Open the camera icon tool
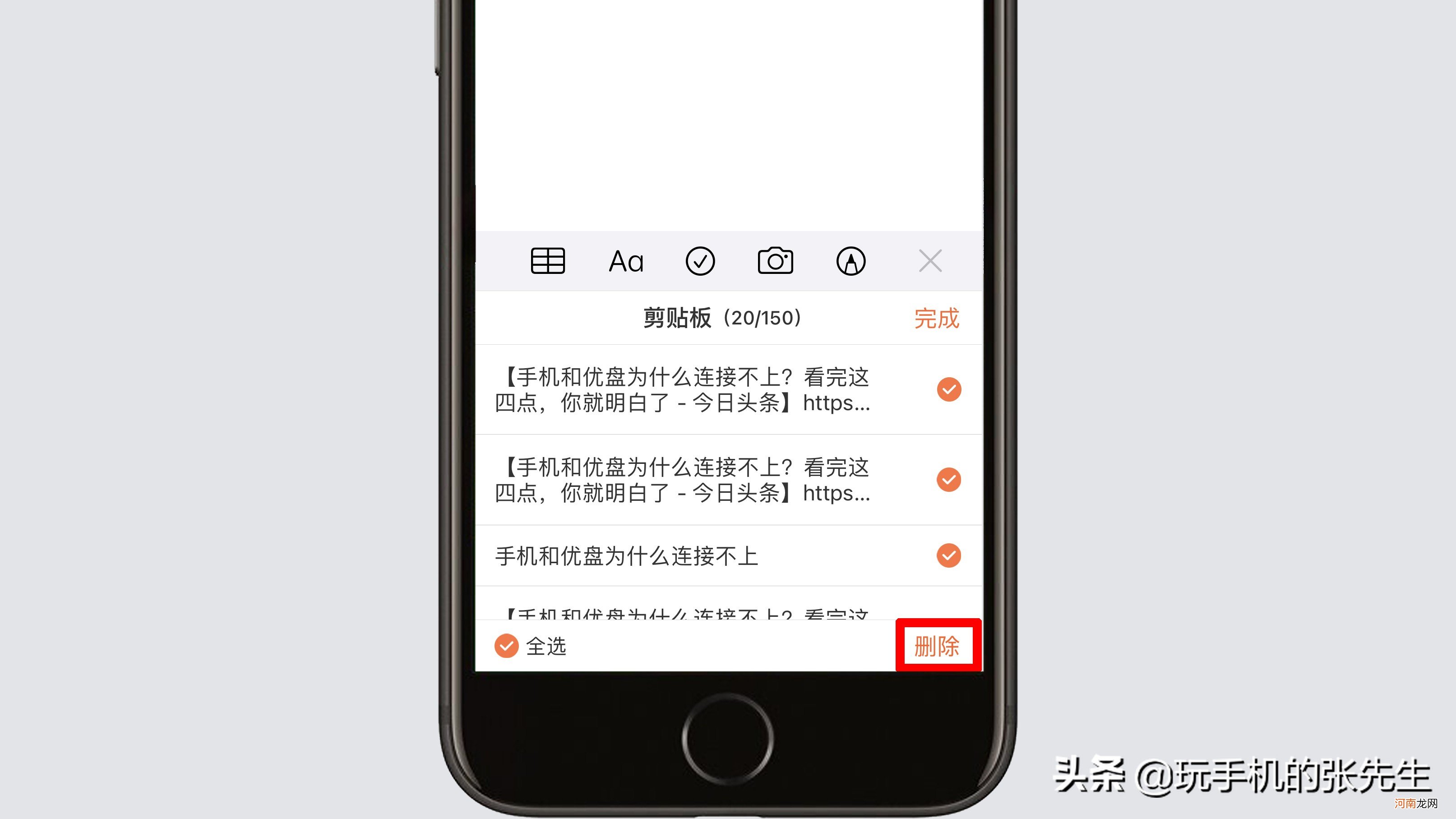 coord(776,261)
